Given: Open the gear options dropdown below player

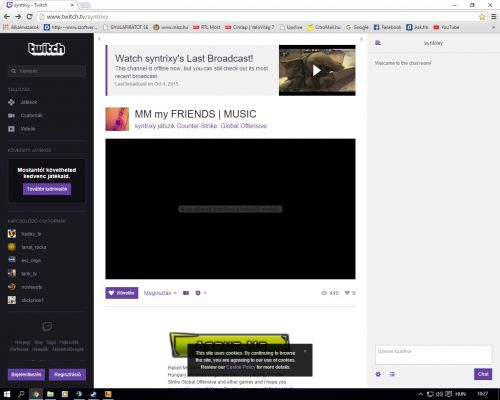Looking at the screenshot, I should [x=201, y=293].
